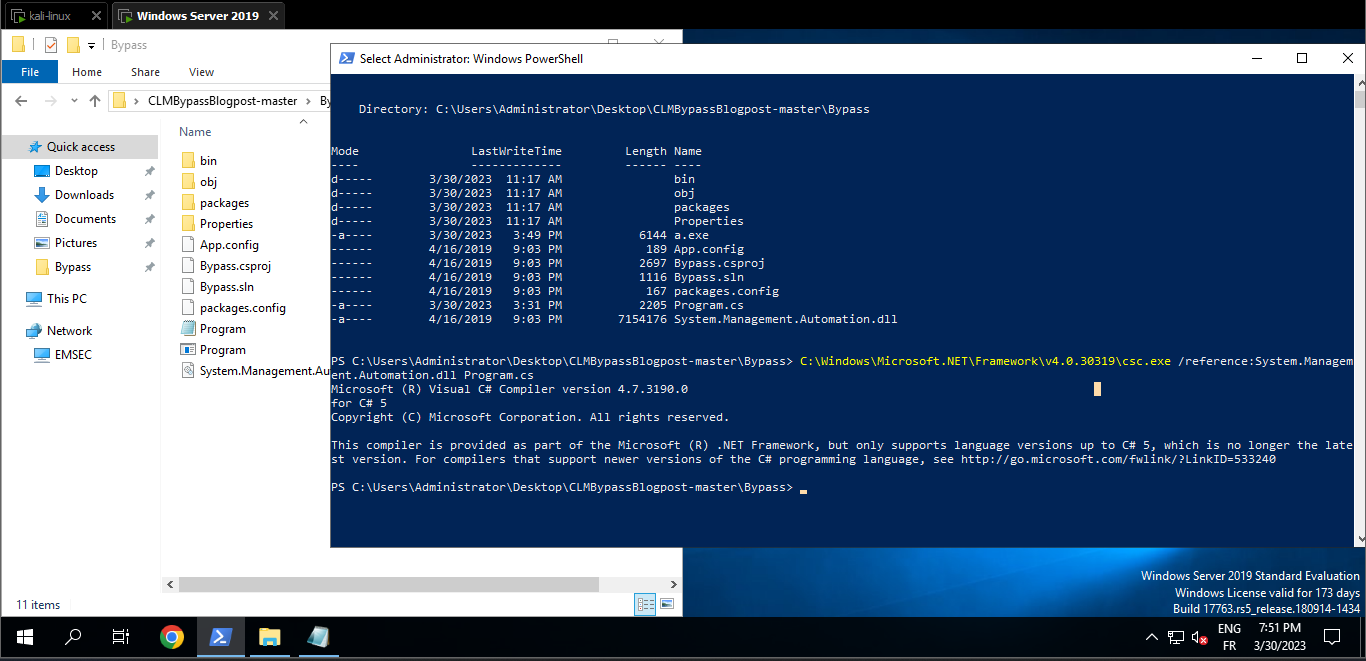Open the network status tray icon
This screenshot has height=661, width=1366.
pyautogui.click(x=1176, y=638)
